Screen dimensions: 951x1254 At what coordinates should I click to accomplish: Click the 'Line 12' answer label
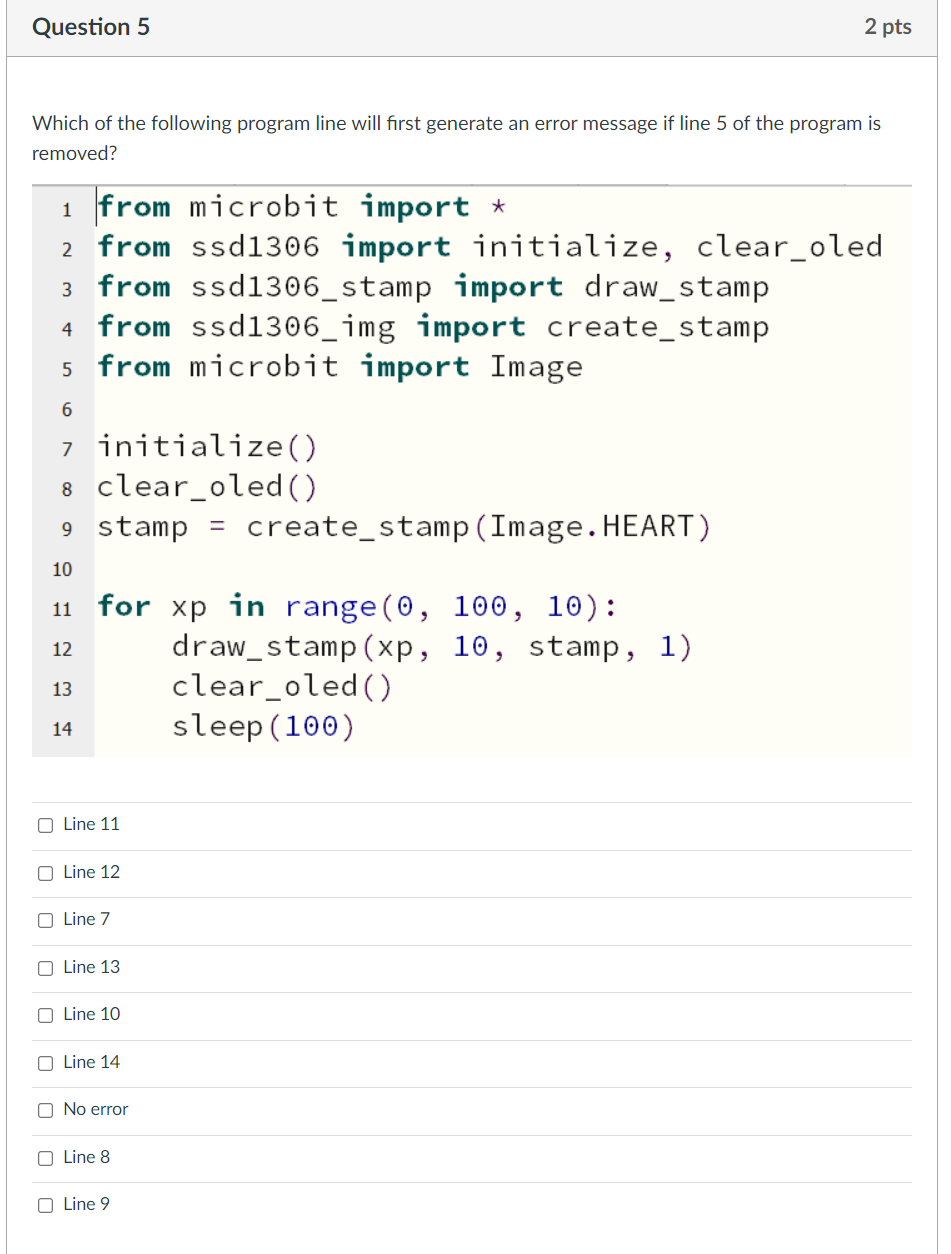91,872
